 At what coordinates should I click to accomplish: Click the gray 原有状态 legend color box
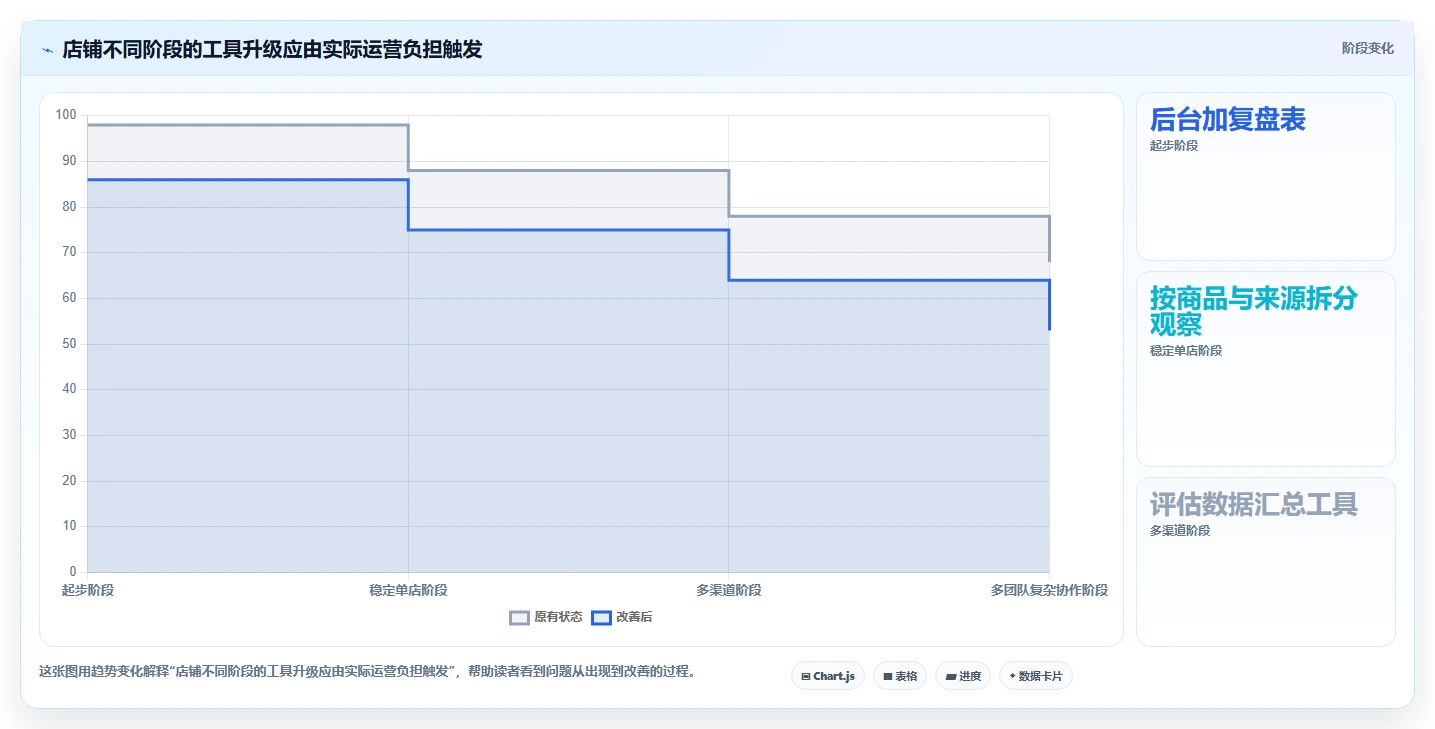pos(519,617)
